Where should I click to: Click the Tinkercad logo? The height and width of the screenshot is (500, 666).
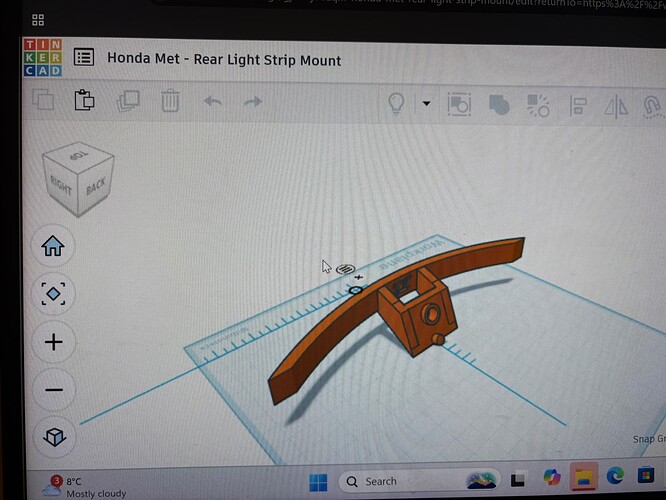[43, 58]
